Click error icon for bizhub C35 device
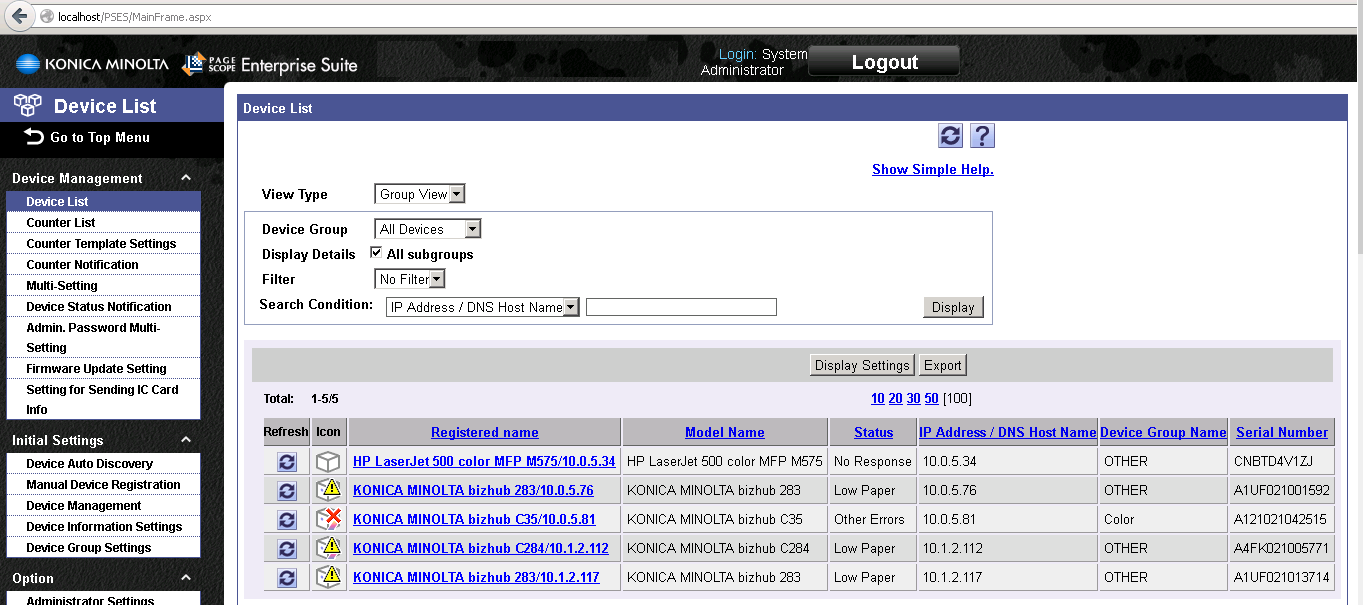1363x605 pixels. (x=328, y=519)
